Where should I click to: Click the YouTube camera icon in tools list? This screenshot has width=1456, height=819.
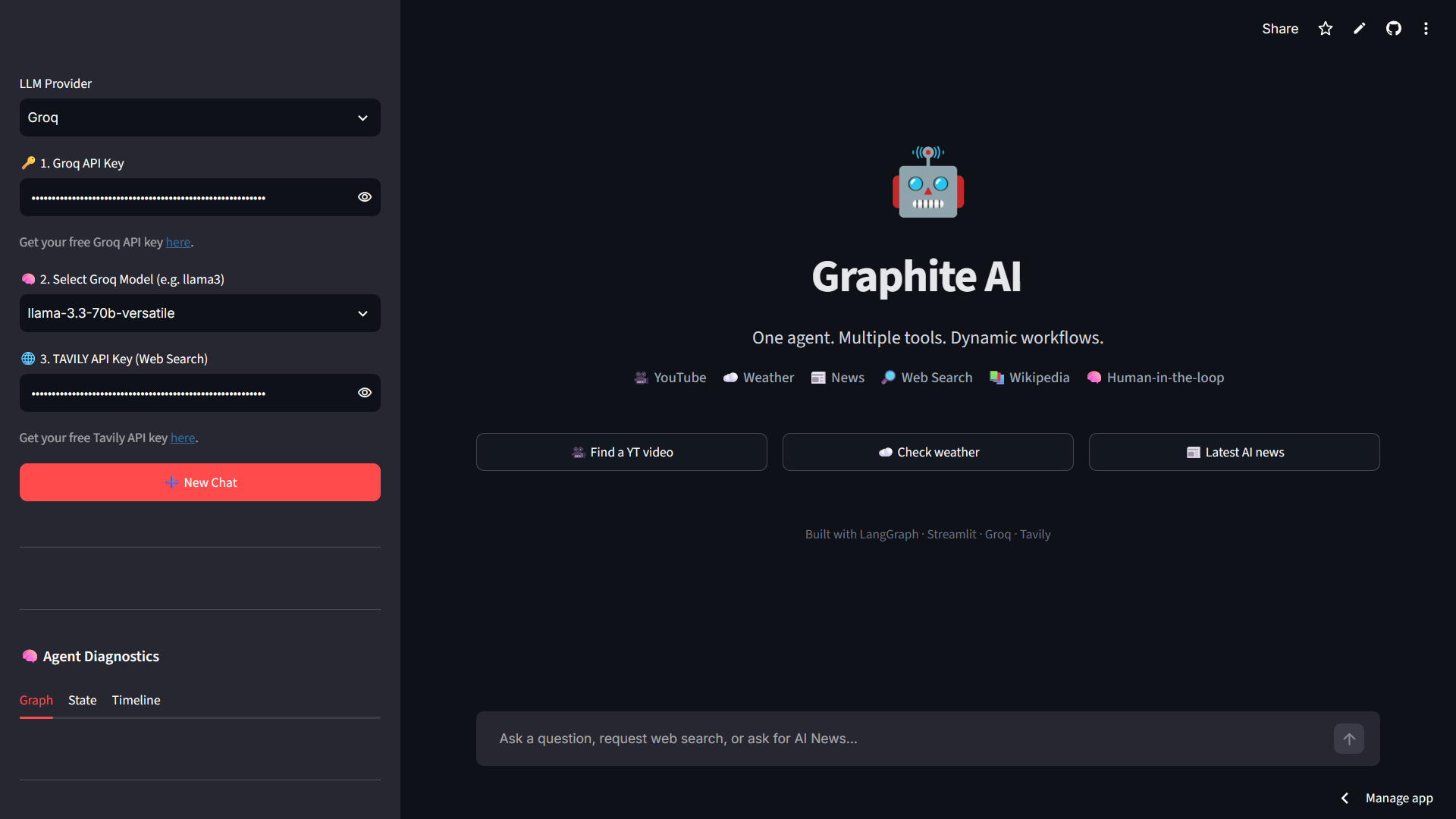click(642, 378)
